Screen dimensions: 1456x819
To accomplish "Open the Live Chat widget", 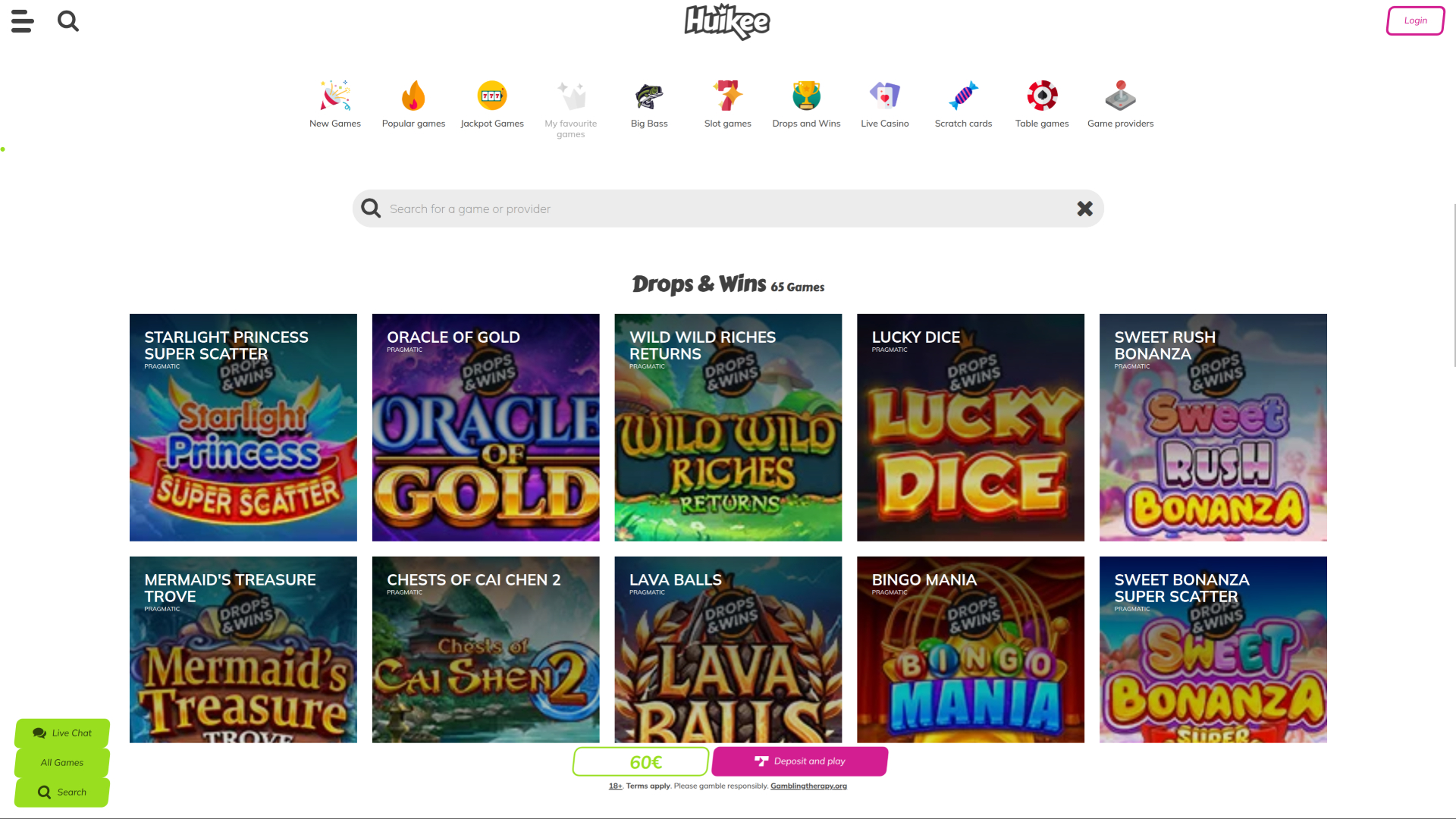I will (62, 733).
